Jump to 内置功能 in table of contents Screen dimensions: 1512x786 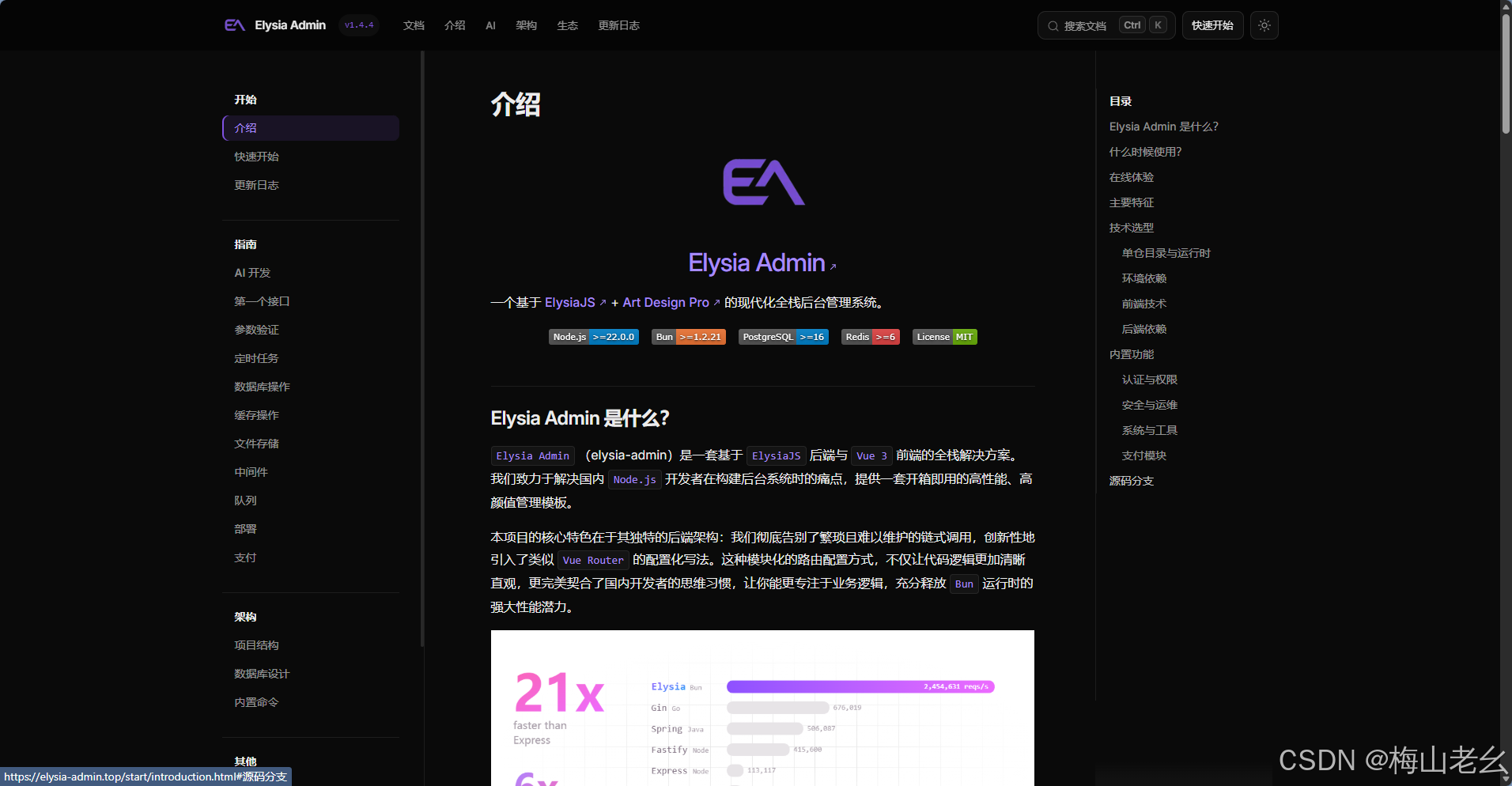pyautogui.click(x=1132, y=354)
